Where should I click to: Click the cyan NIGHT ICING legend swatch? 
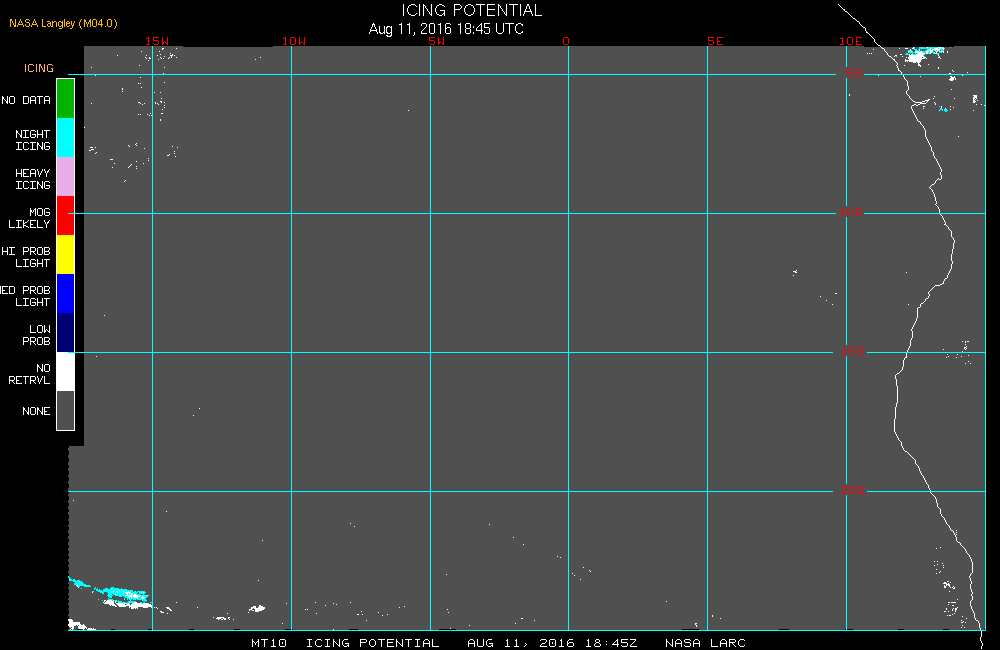pyautogui.click(x=66, y=138)
